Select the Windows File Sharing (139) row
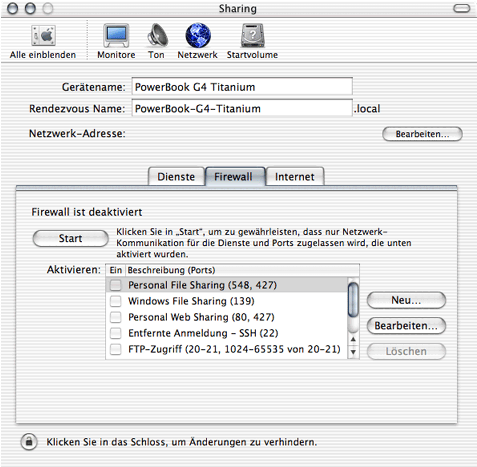The image size is (477, 467). (x=227, y=301)
